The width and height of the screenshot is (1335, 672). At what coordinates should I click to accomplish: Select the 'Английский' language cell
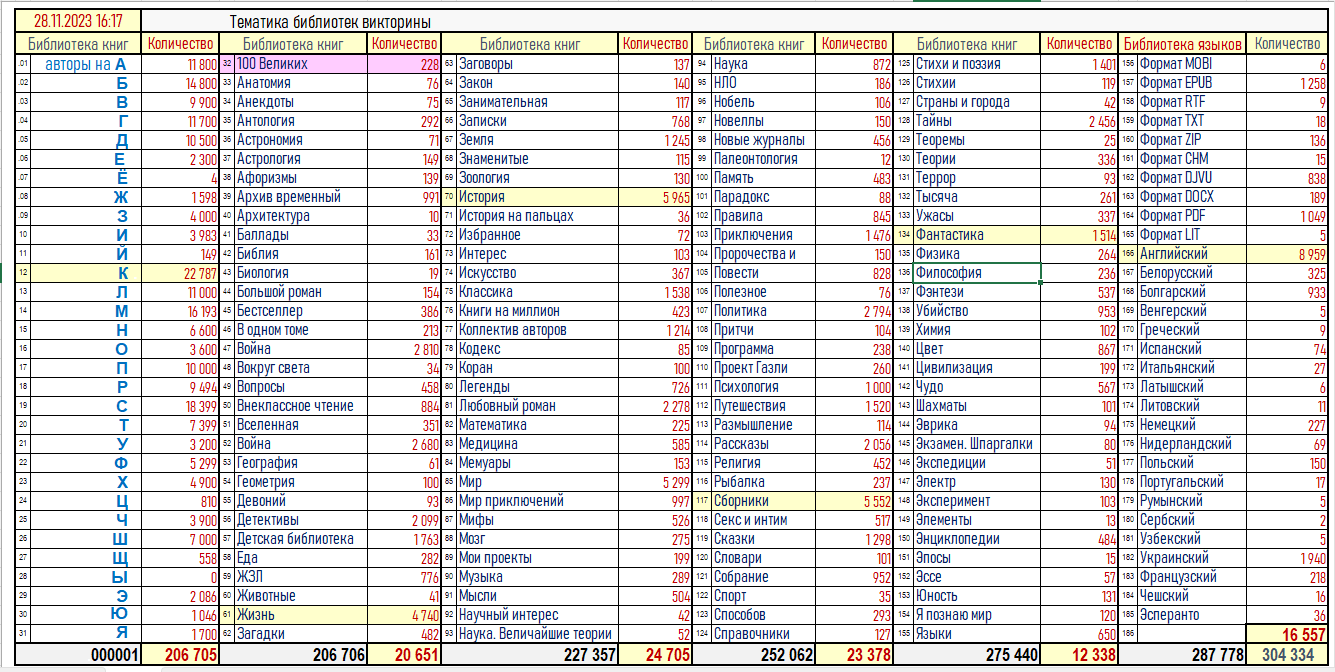pyautogui.click(x=1192, y=254)
